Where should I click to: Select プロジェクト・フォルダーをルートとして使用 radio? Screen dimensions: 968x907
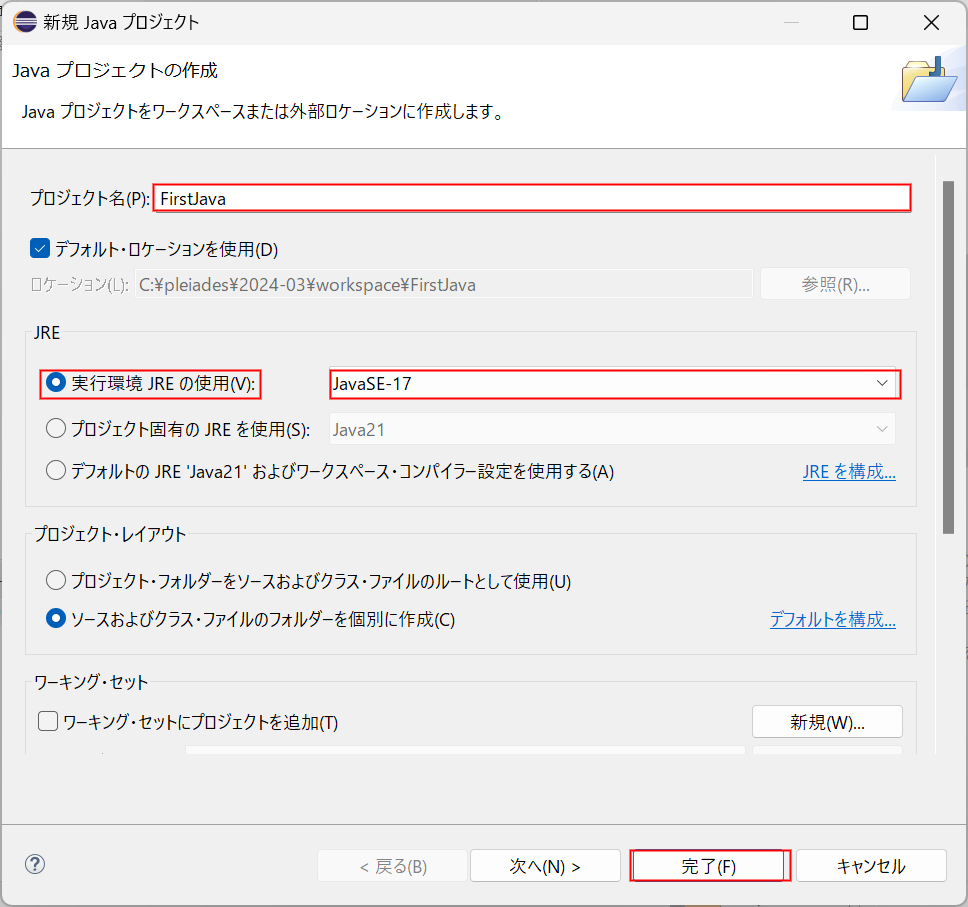tap(56, 580)
